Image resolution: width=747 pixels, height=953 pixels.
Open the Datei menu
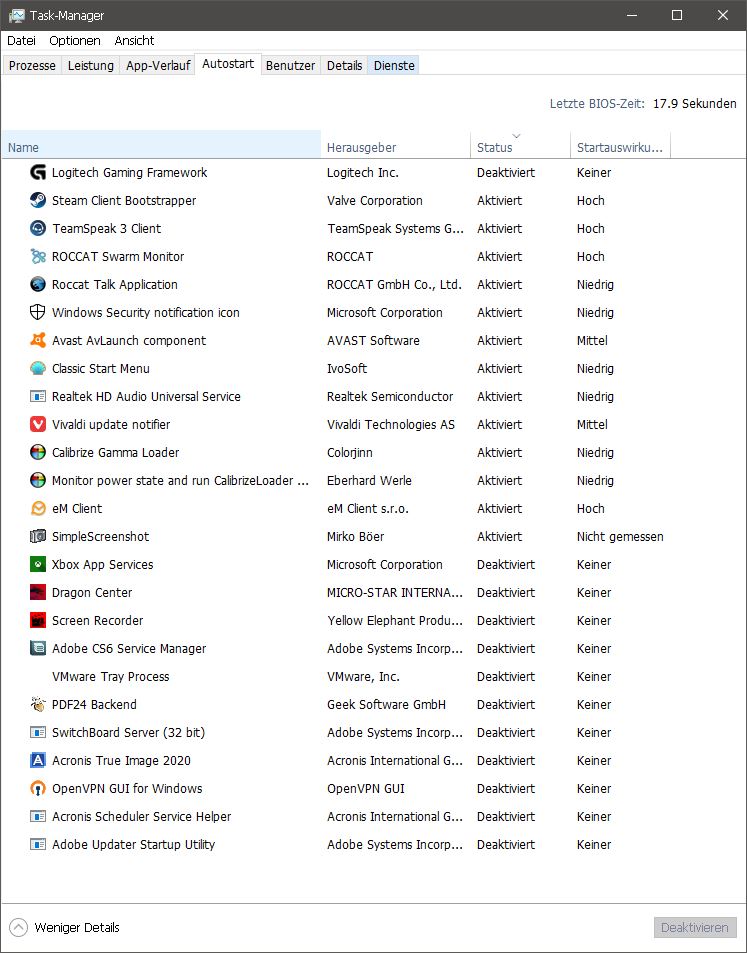21,41
